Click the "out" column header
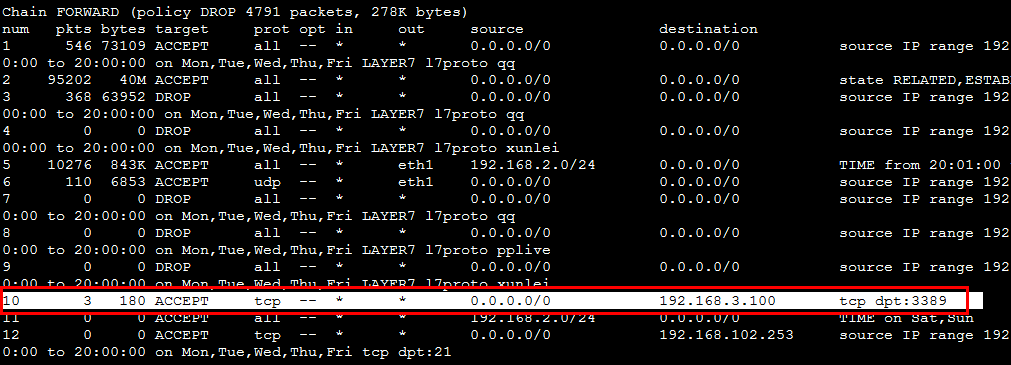 click(x=411, y=29)
